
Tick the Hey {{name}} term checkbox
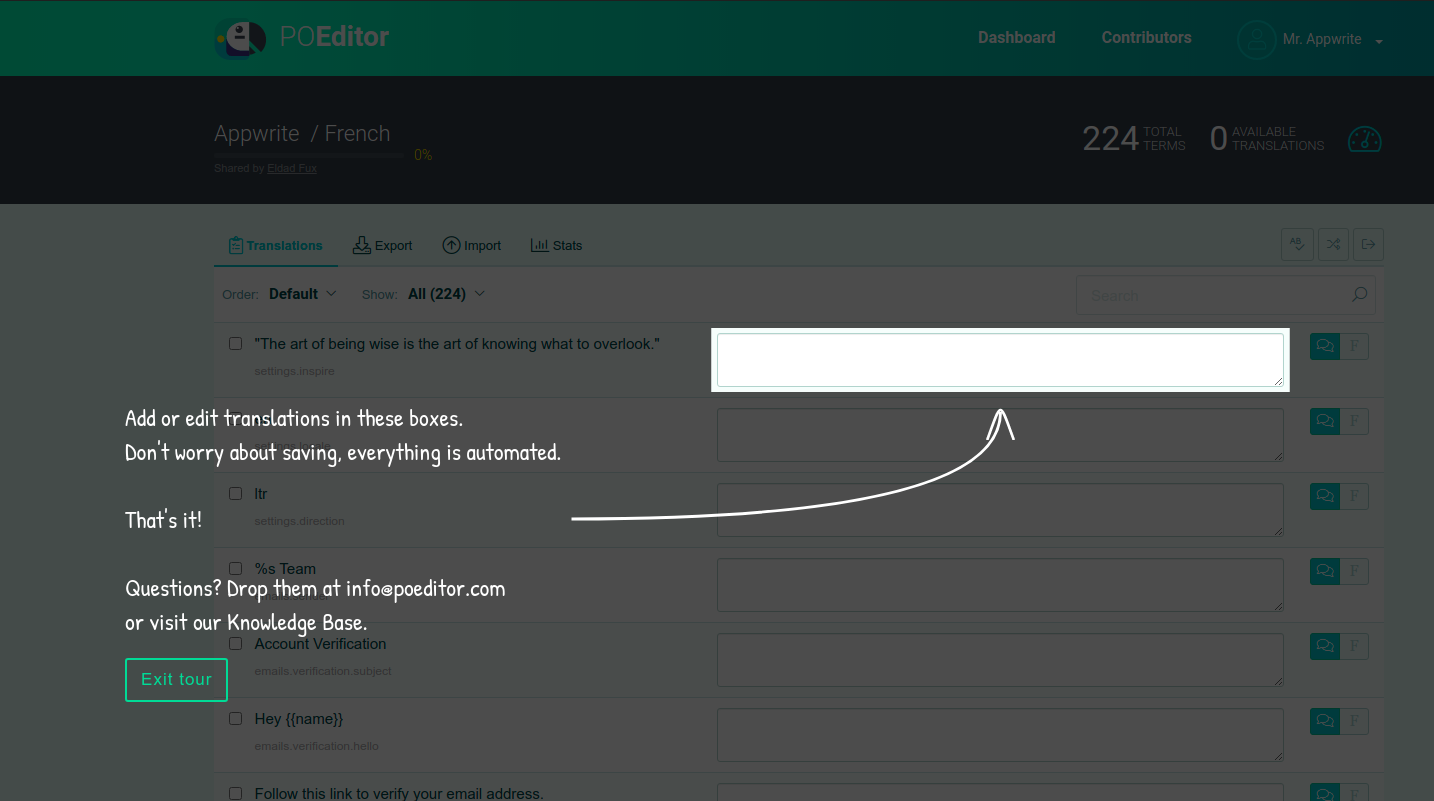pos(236,719)
